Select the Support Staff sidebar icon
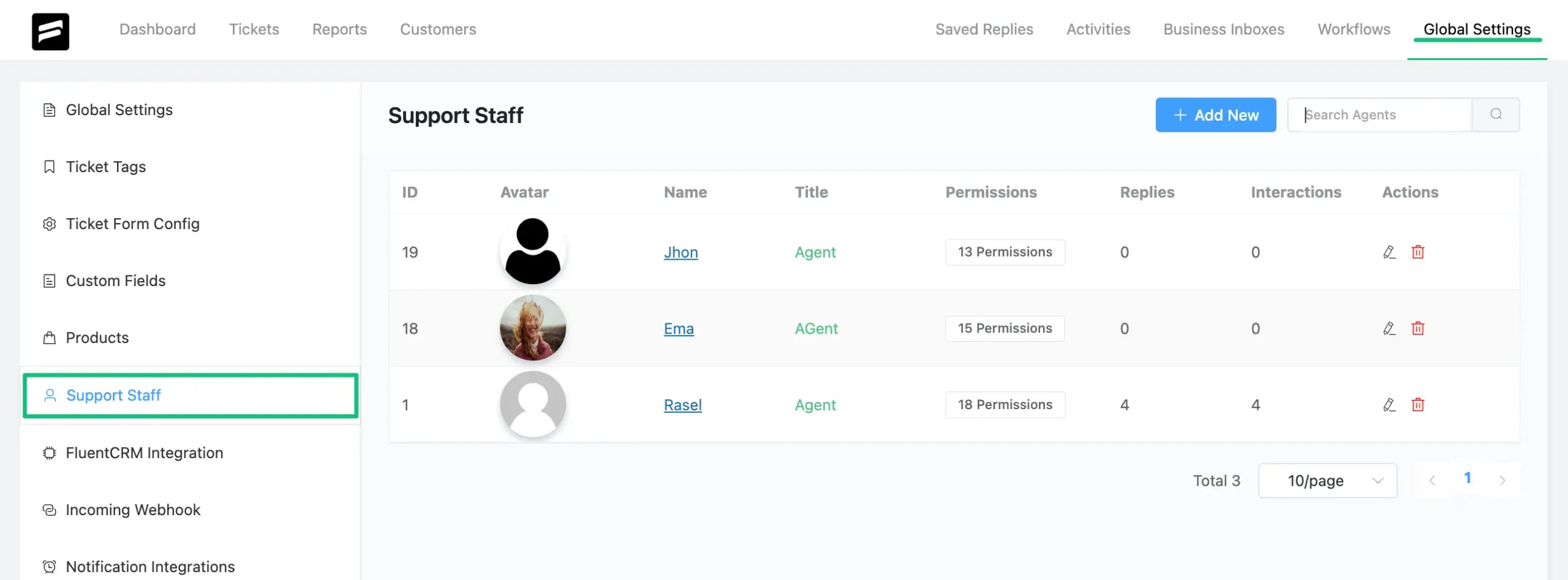Image resolution: width=1568 pixels, height=580 pixels. (x=50, y=395)
